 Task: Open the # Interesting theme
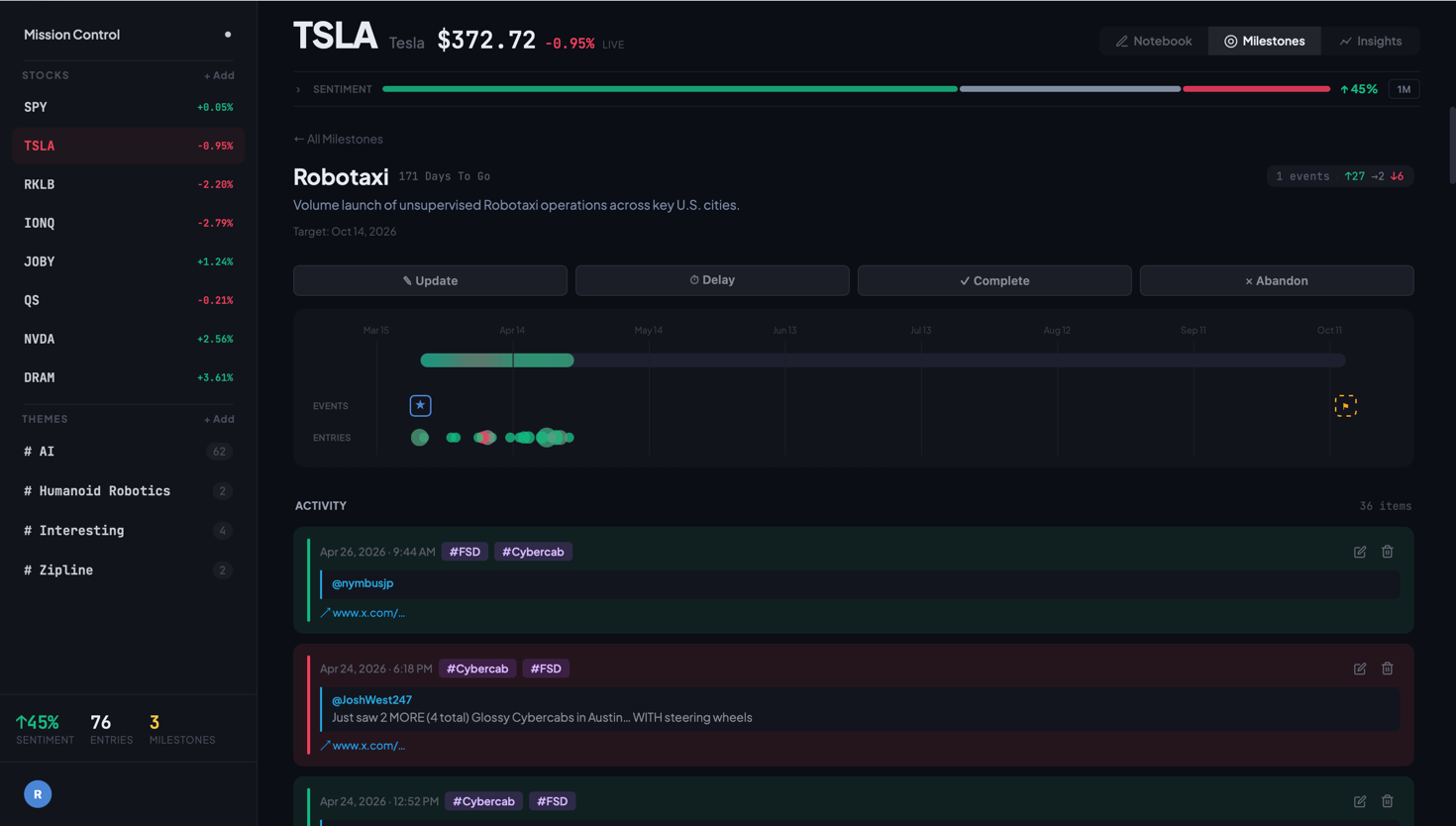click(128, 531)
